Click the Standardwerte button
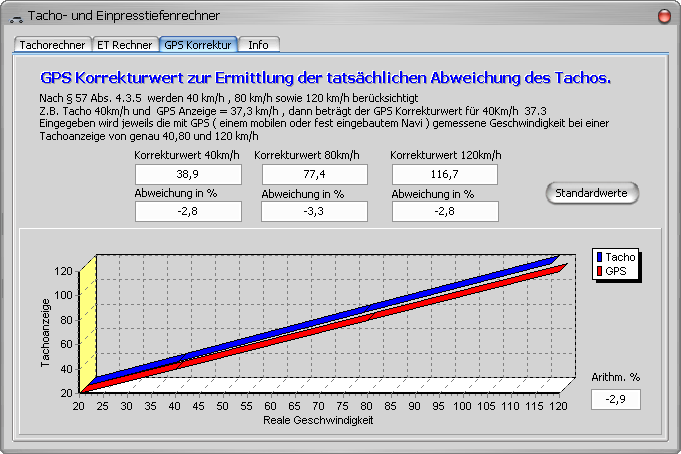The width and height of the screenshot is (681, 454). coord(592,193)
